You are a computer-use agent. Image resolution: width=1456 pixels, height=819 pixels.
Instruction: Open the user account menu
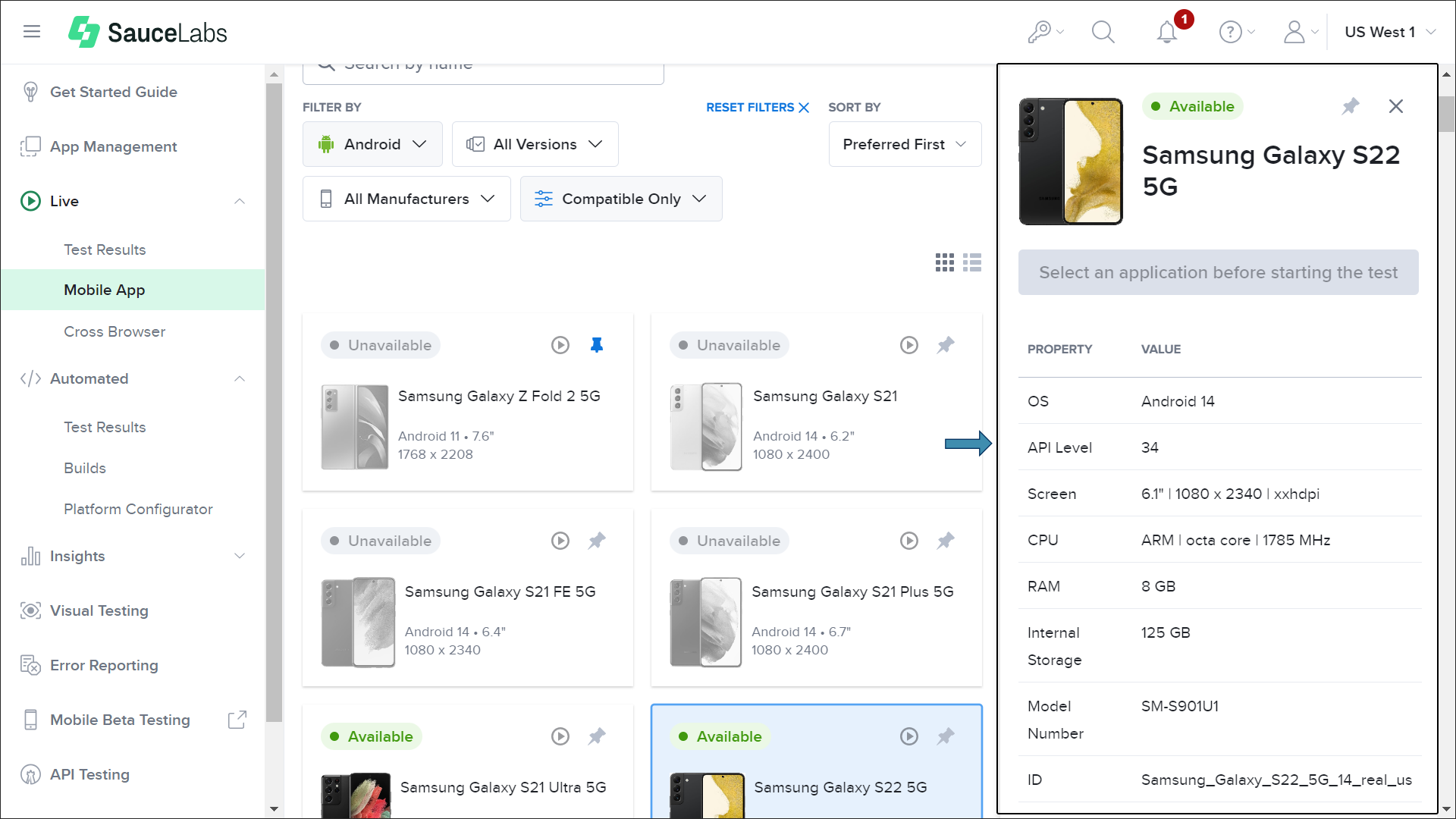1301,32
